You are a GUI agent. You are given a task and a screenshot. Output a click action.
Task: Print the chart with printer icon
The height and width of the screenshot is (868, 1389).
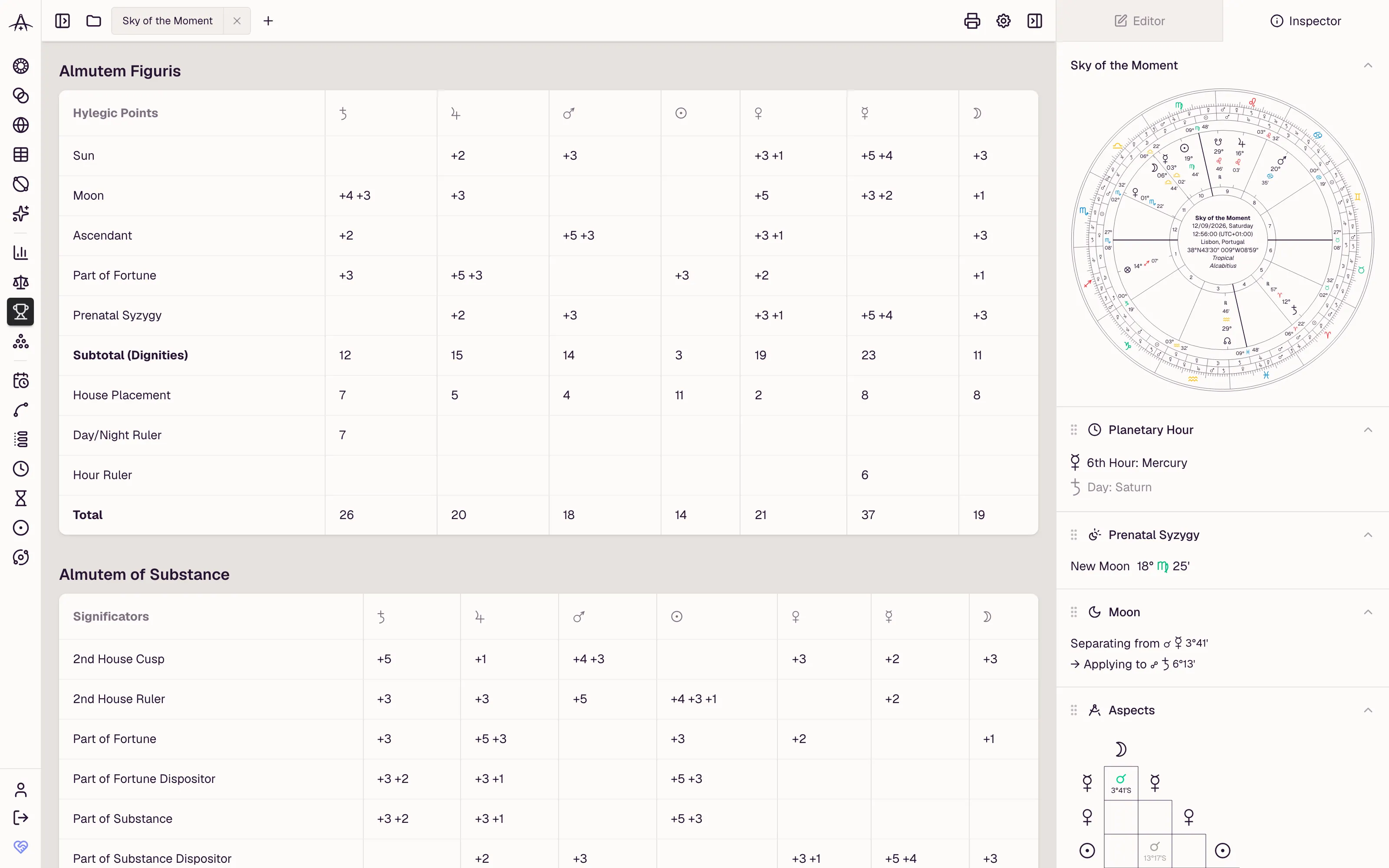click(x=972, y=21)
